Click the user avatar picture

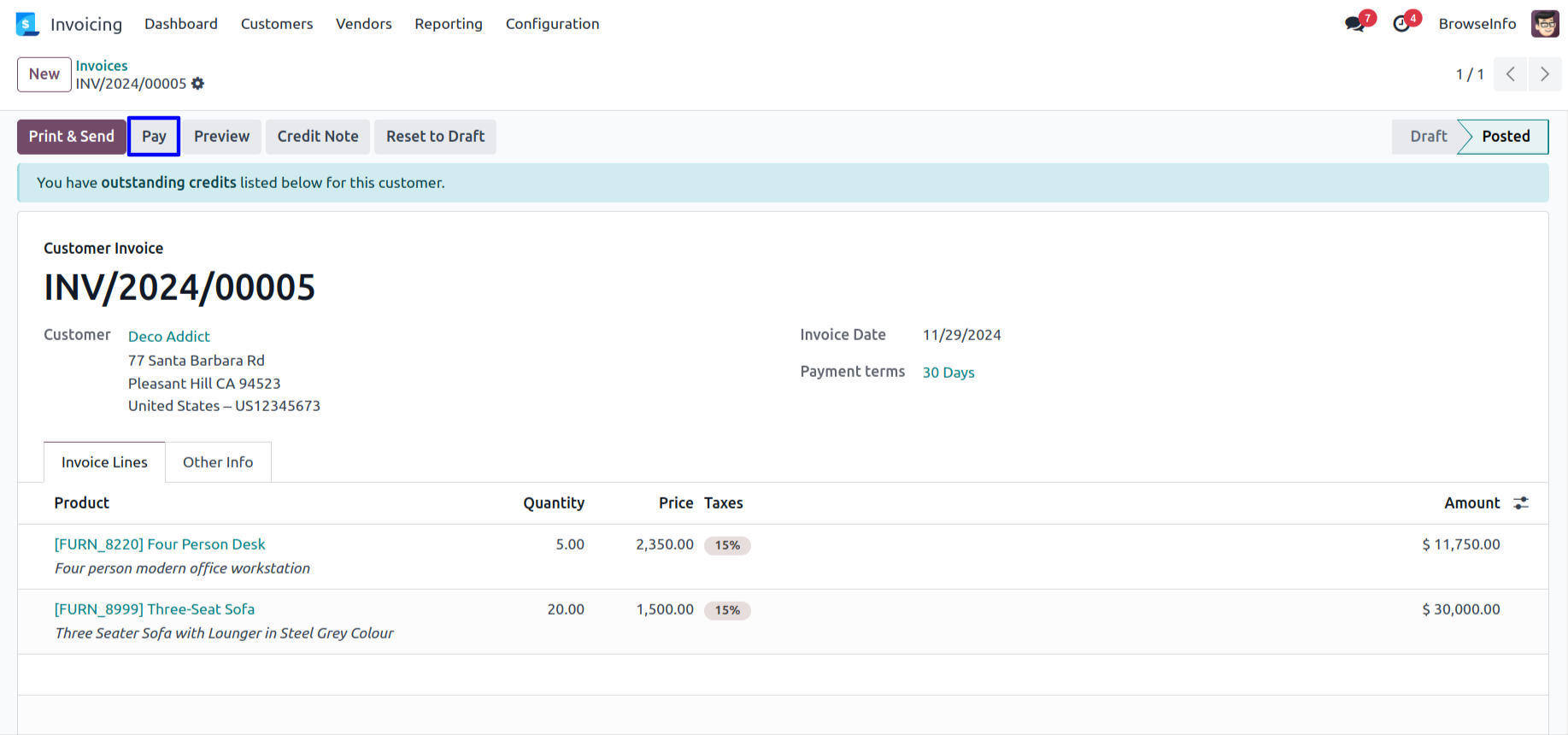tap(1545, 24)
